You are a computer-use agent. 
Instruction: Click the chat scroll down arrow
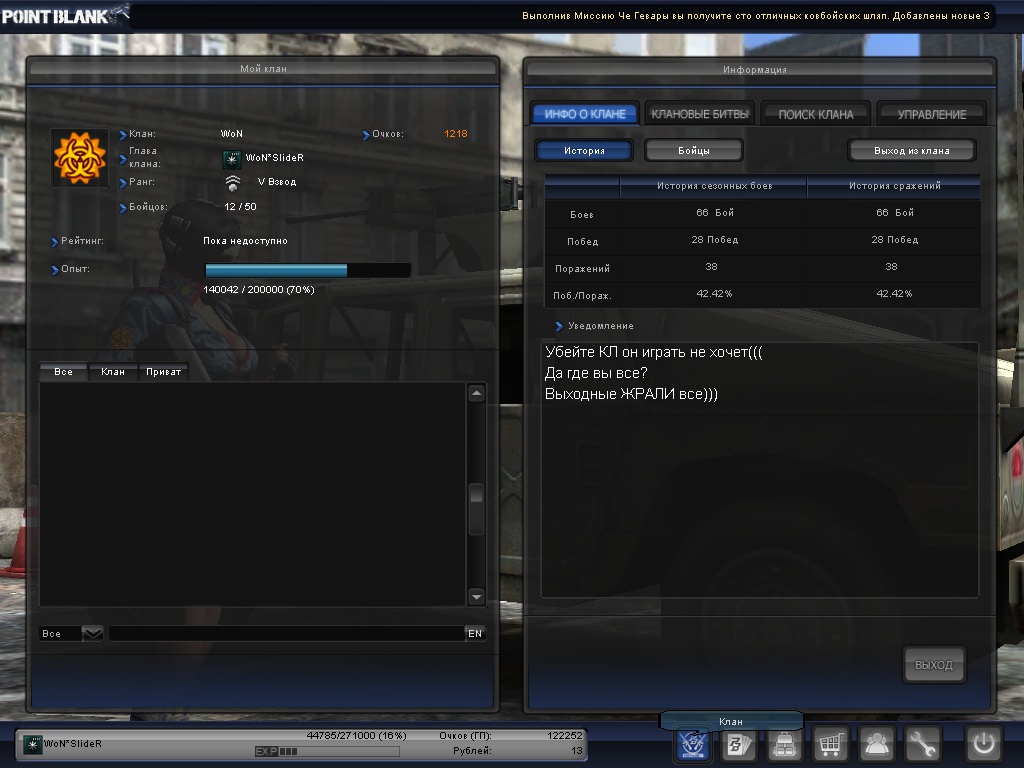[x=476, y=596]
